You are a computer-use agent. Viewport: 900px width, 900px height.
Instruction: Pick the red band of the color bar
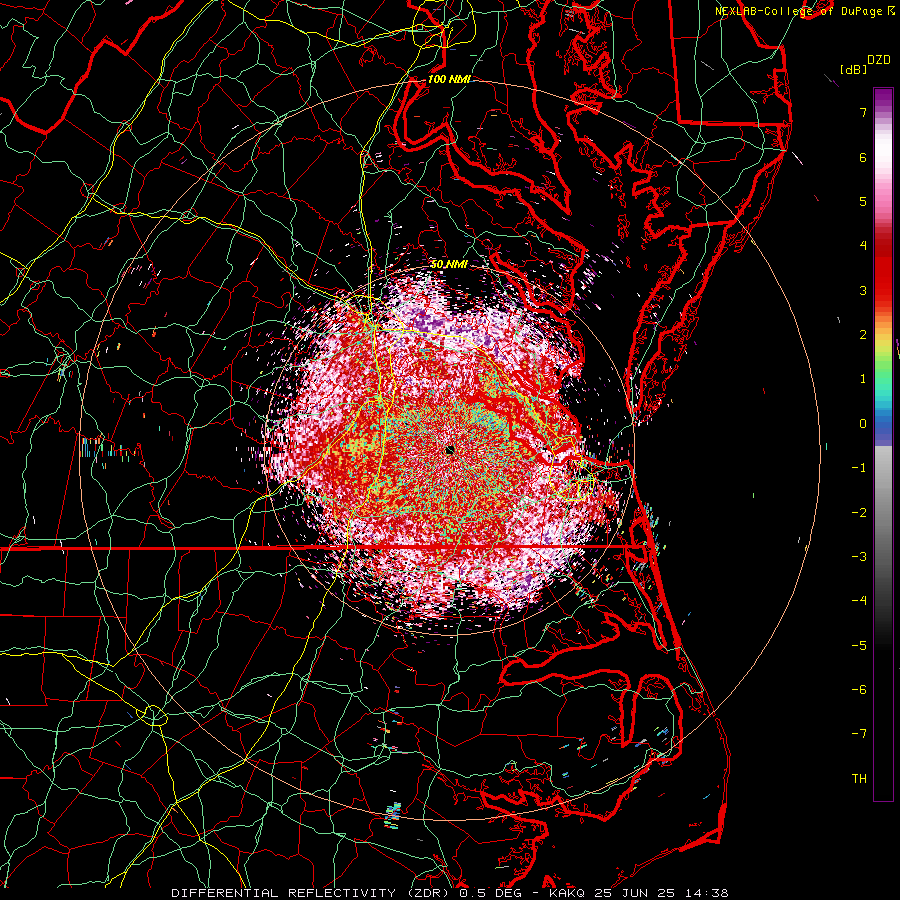883,270
